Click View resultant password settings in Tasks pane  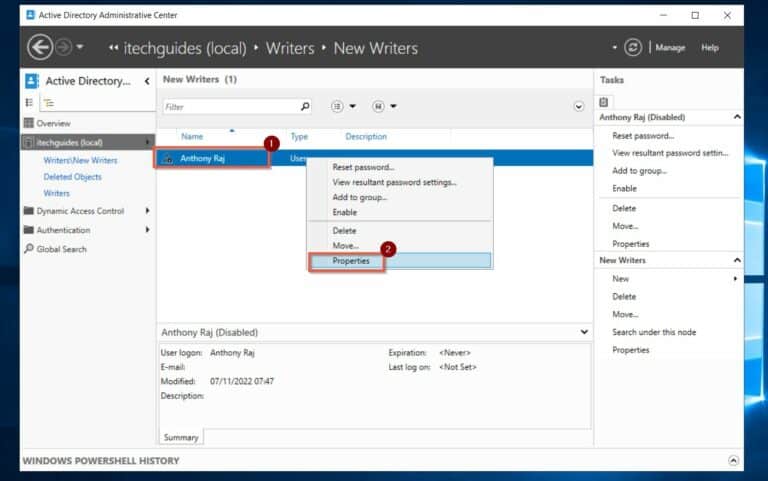(670, 153)
